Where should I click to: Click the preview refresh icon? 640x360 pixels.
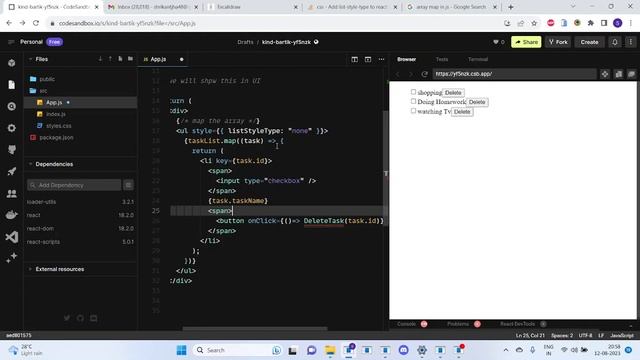[x=424, y=74]
